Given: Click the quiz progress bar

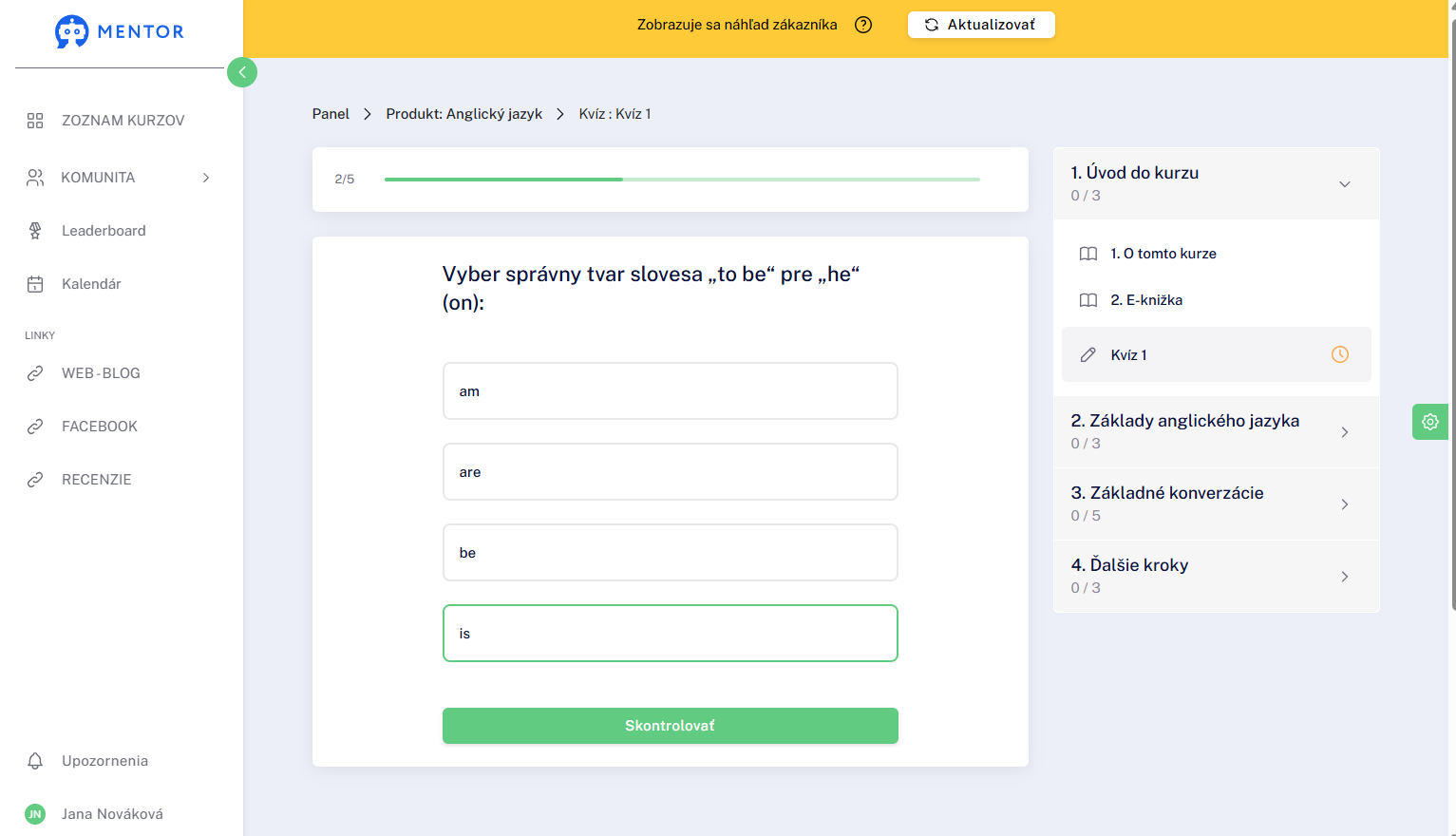Looking at the screenshot, I should (x=682, y=180).
